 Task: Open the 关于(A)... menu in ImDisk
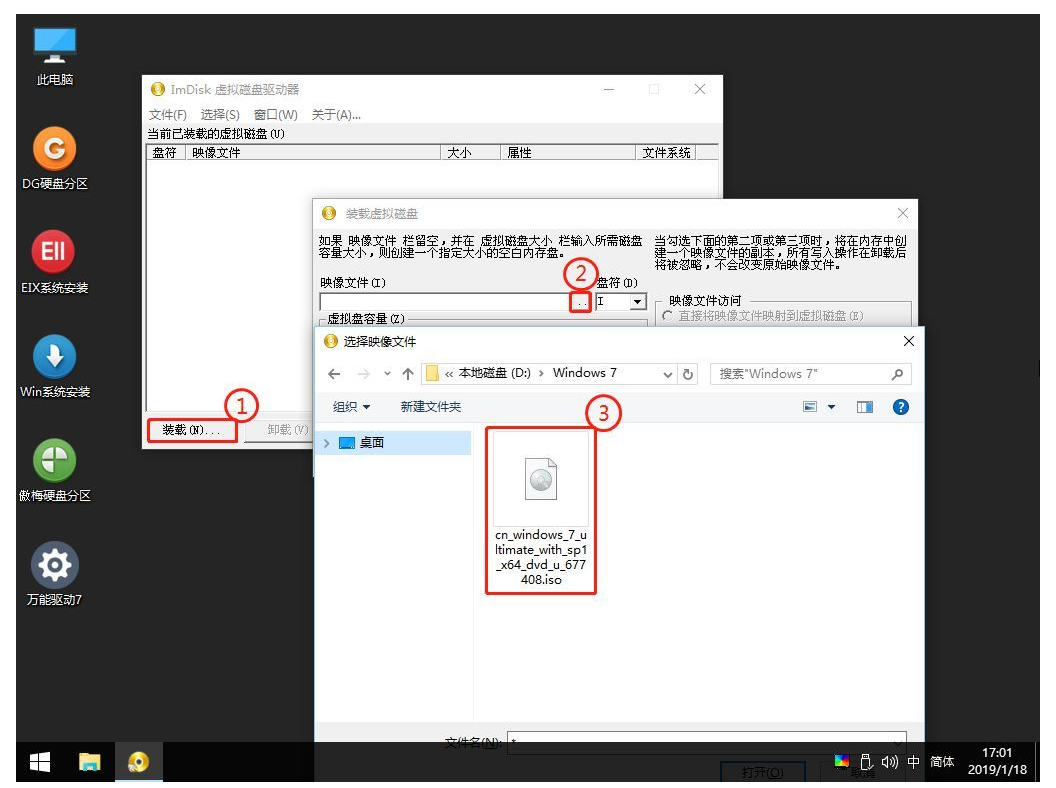(x=335, y=115)
